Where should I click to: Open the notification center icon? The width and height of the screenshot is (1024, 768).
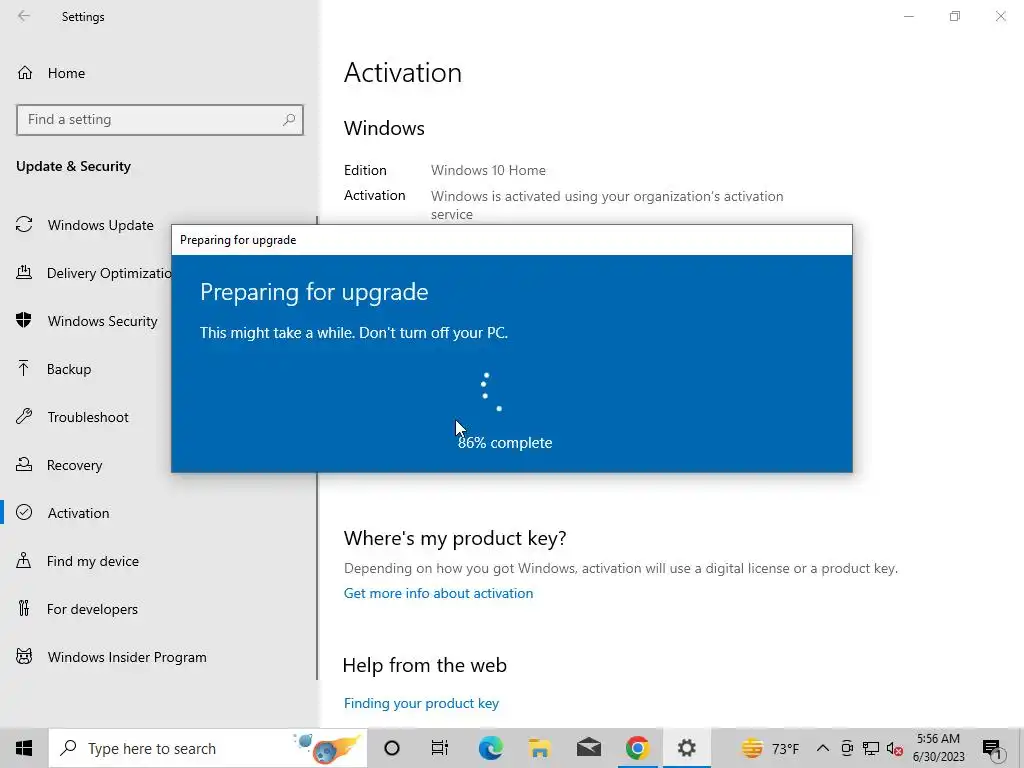[992, 748]
